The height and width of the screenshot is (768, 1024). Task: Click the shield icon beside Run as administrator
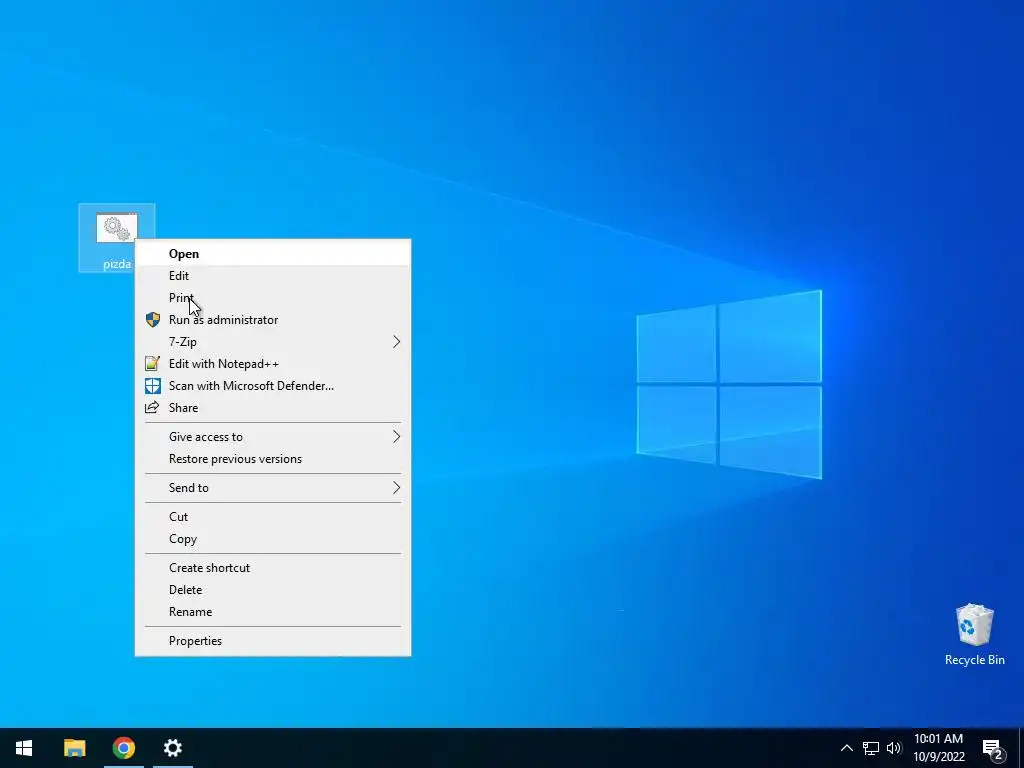tap(153, 320)
